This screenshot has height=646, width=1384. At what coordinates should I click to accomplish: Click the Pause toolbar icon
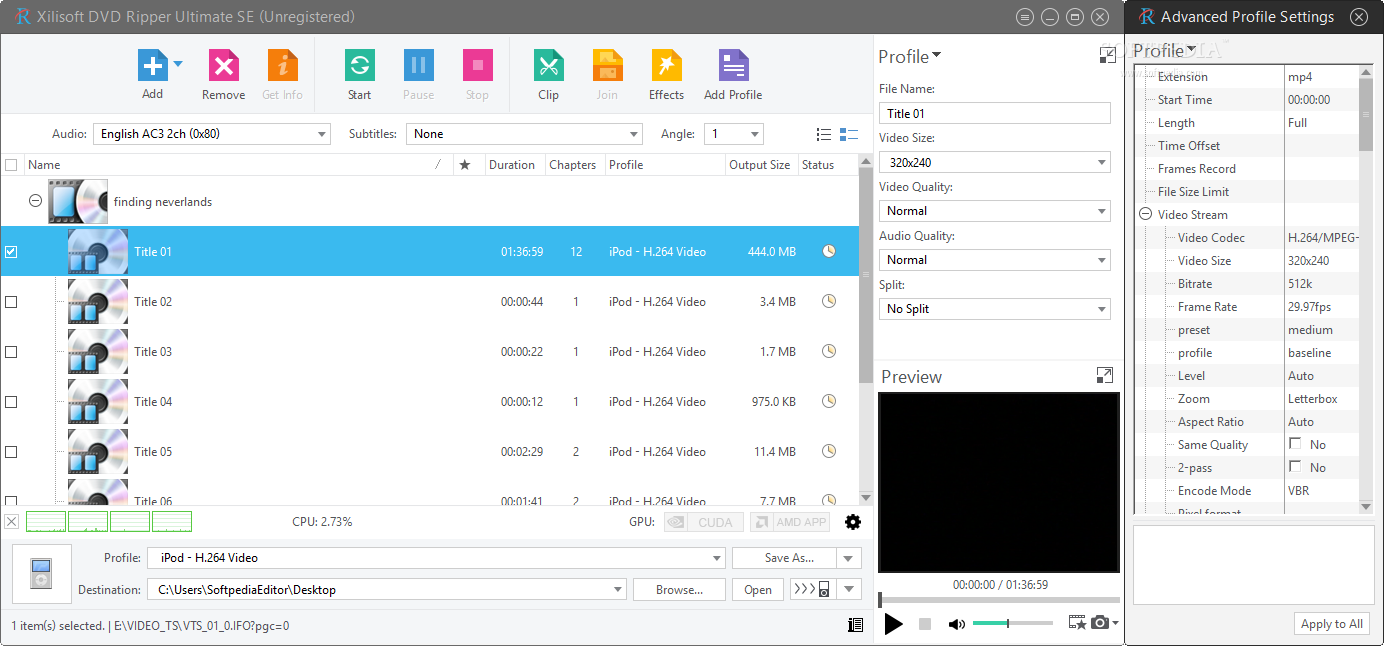point(419,66)
